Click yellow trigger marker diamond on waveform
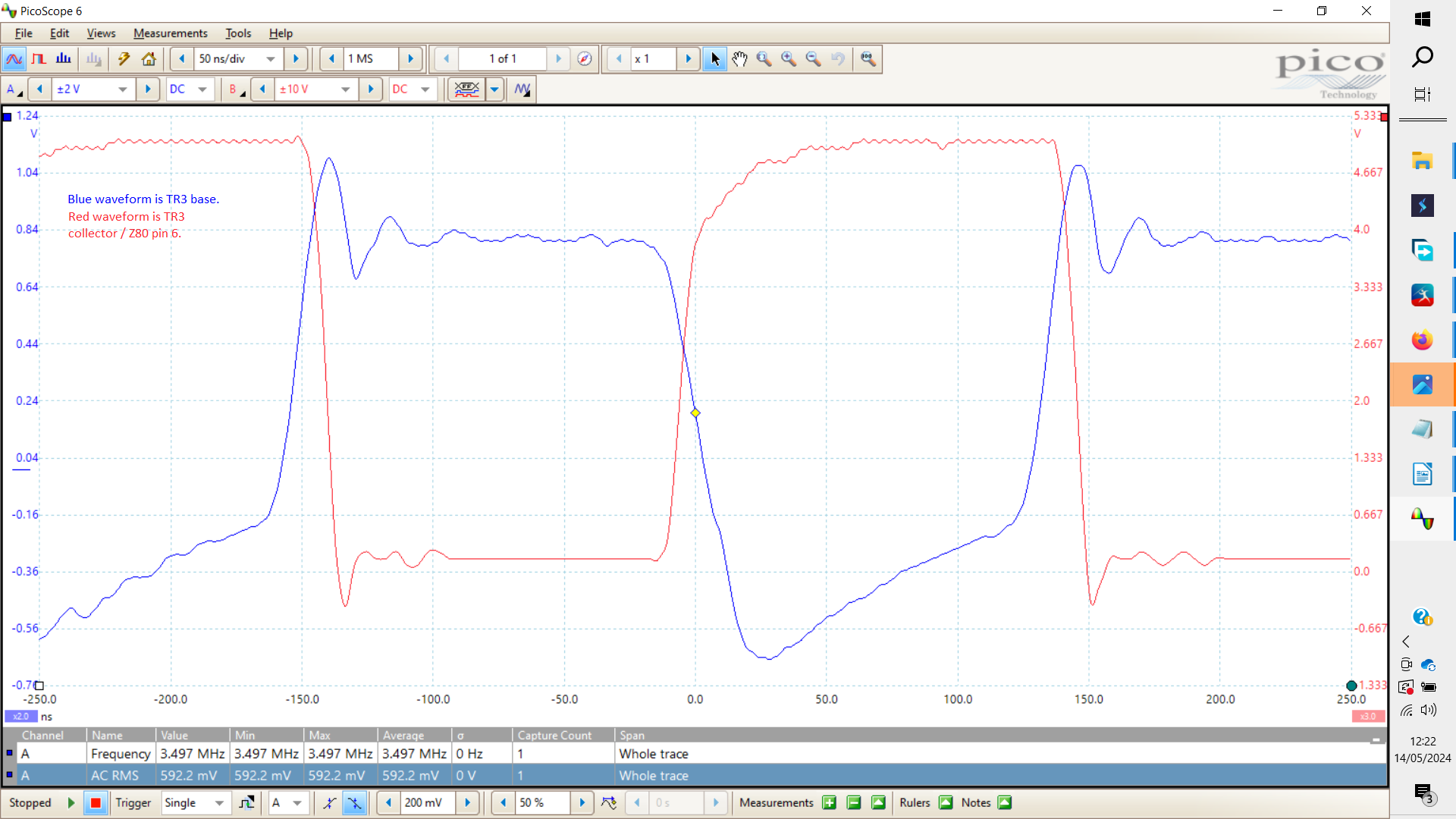 tap(695, 413)
